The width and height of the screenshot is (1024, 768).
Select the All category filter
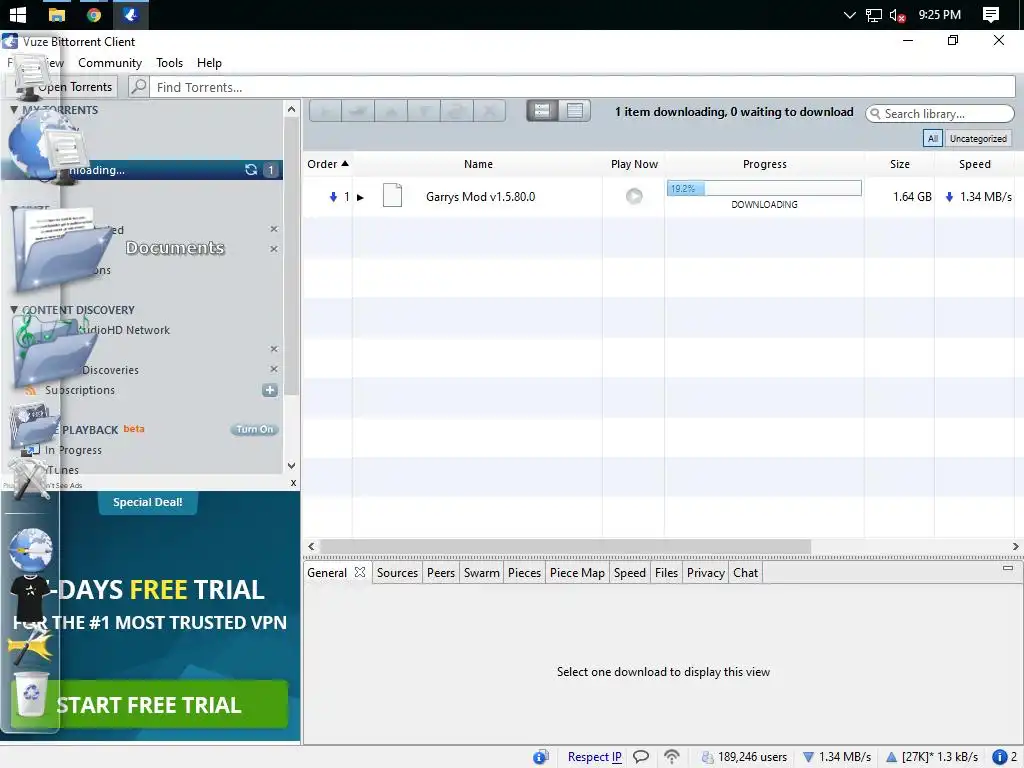(933, 138)
